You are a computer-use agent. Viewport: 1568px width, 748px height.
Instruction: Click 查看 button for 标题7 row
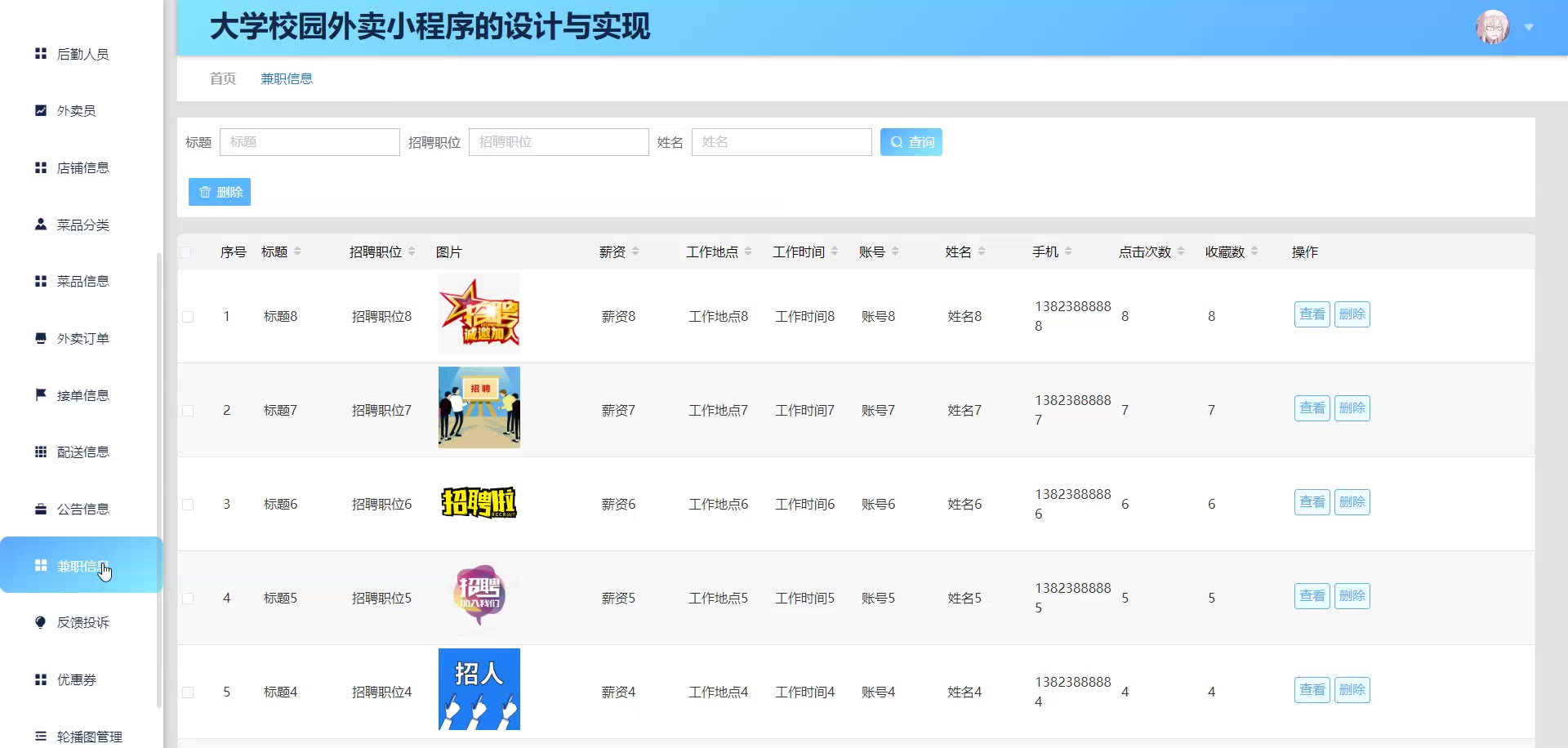click(x=1312, y=408)
